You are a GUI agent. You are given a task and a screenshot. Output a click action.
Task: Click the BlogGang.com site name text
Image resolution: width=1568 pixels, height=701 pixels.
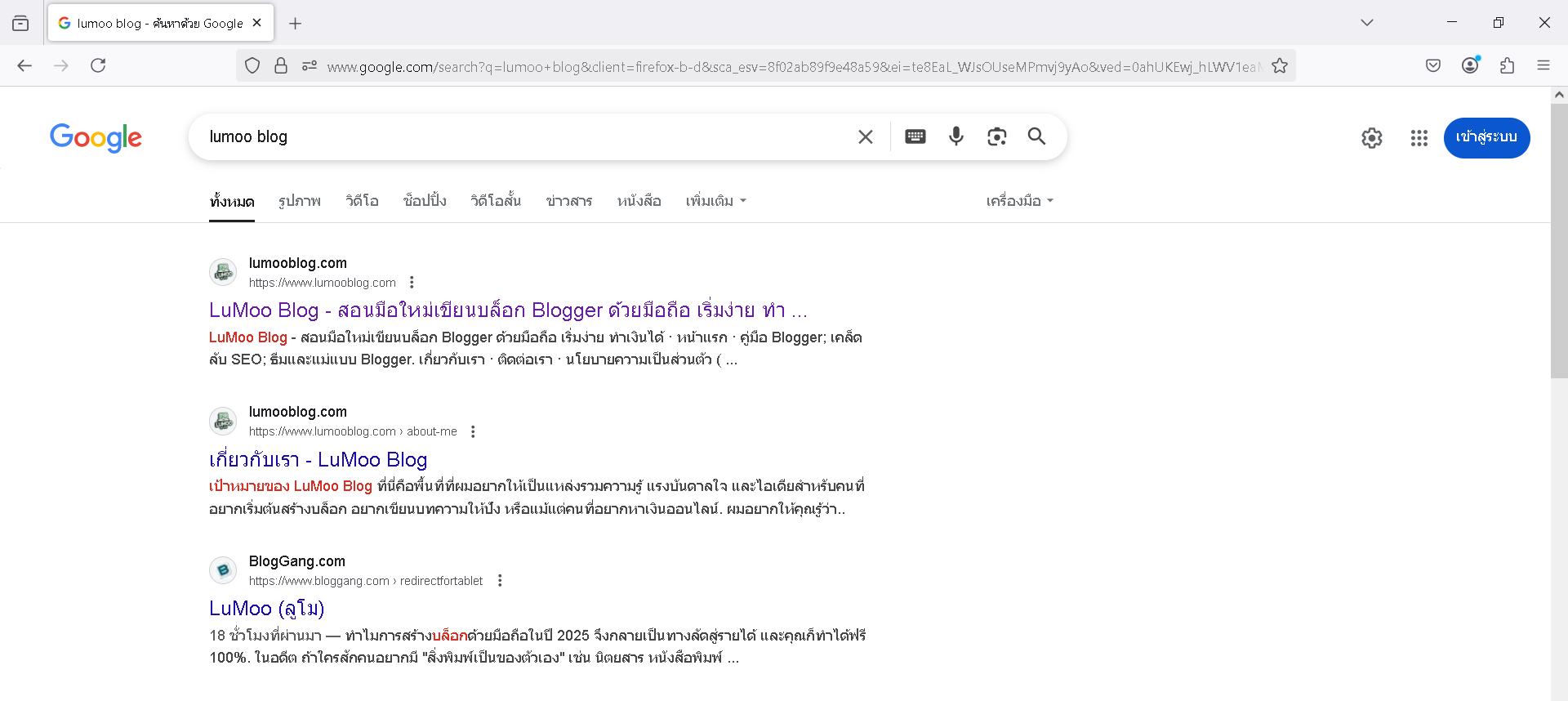(297, 561)
